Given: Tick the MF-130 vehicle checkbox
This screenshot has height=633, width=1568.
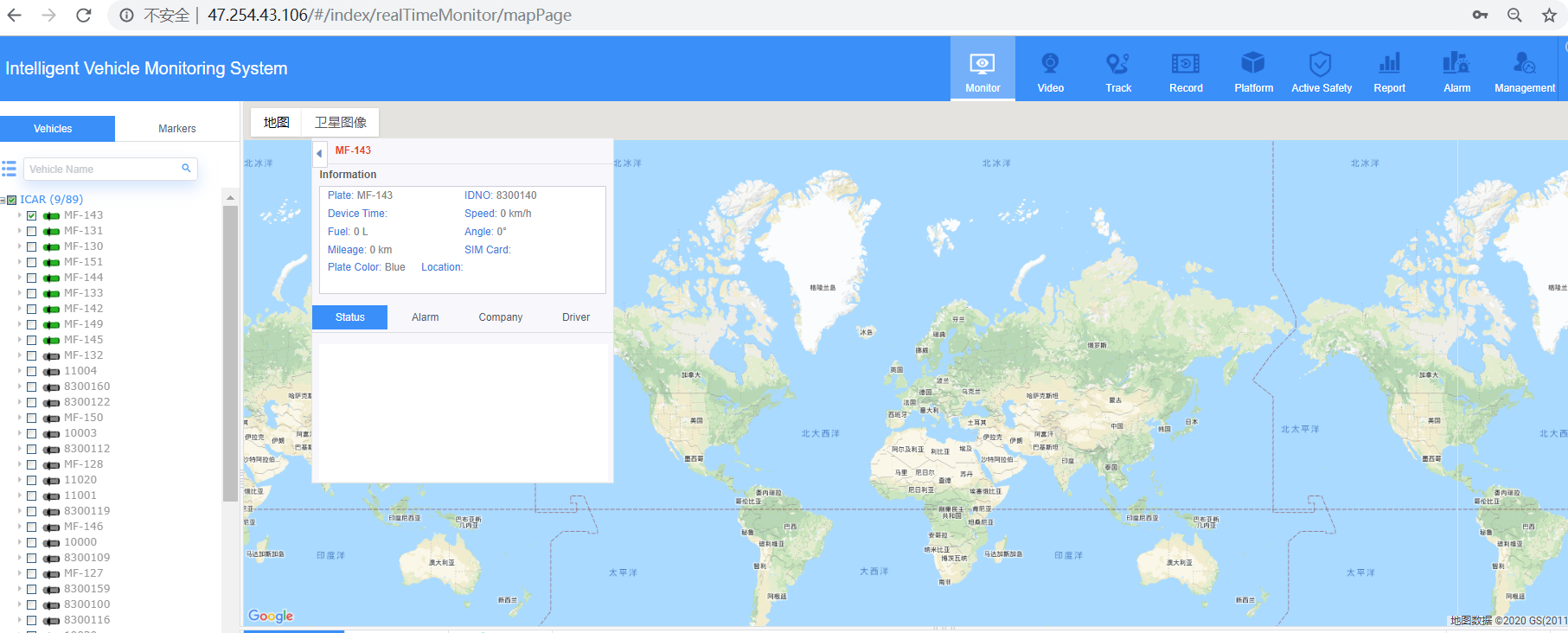Looking at the screenshot, I should (x=32, y=246).
